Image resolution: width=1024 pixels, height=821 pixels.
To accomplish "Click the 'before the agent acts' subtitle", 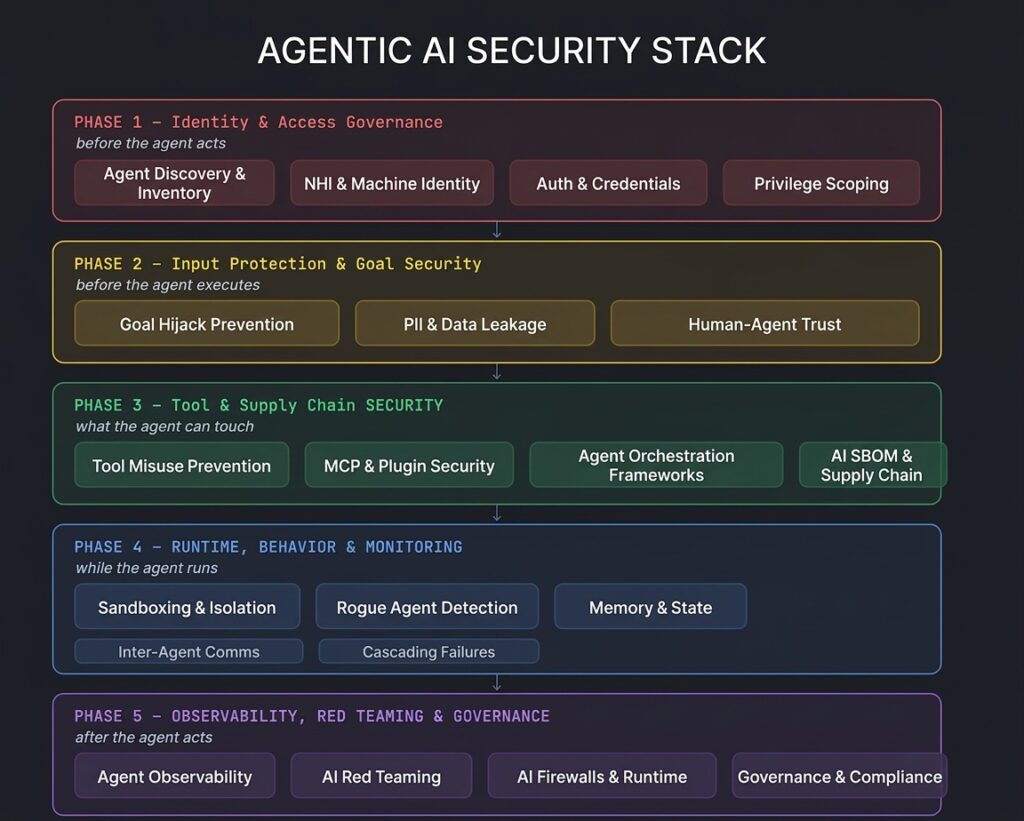I will click(x=151, y=143).
